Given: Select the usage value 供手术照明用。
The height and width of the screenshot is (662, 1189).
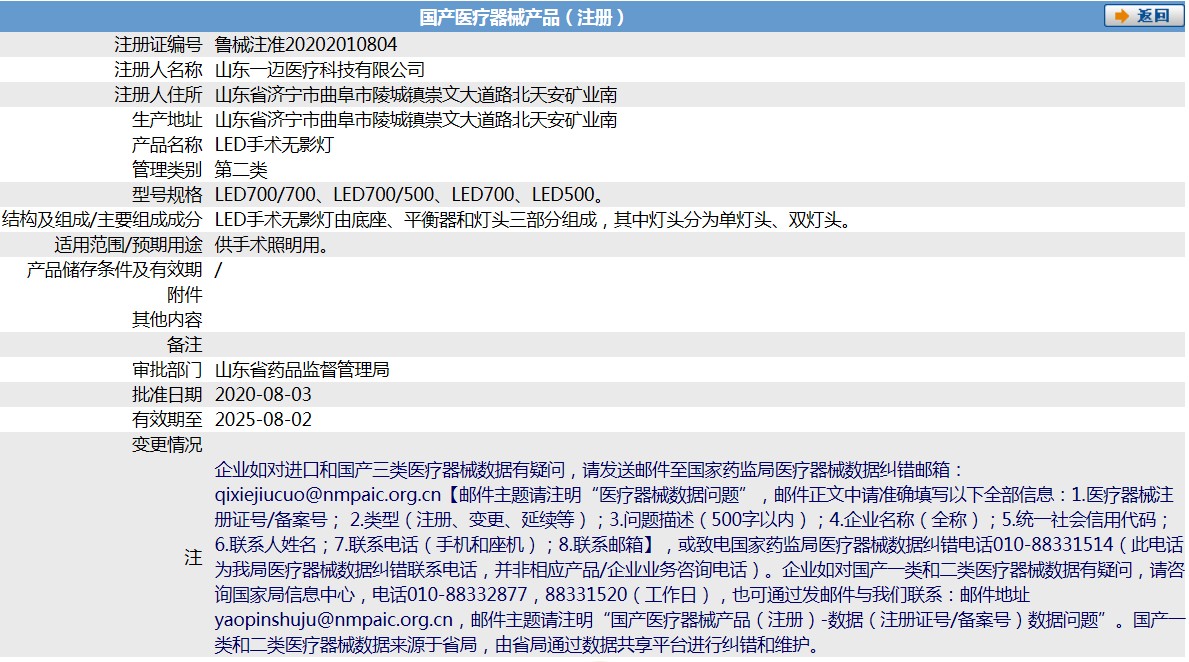Looking at the screenshot, I should coord(273,245).
